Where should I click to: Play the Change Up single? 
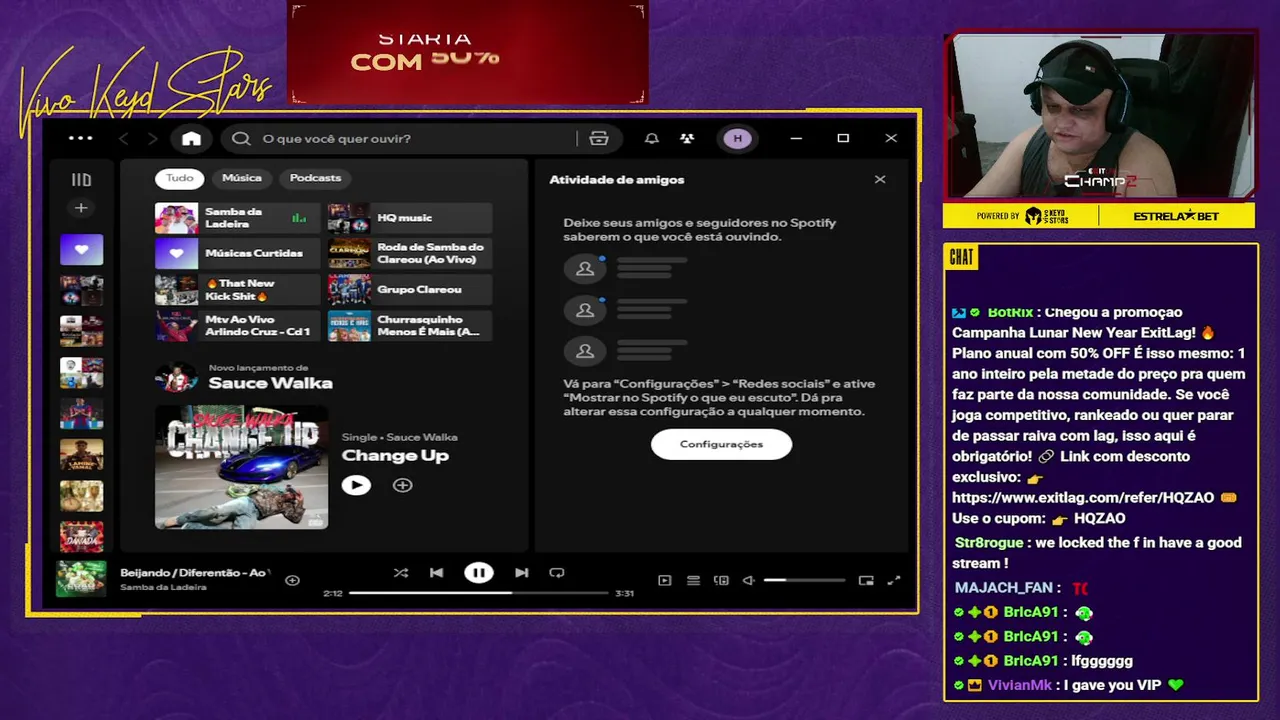tap(356, 485)
